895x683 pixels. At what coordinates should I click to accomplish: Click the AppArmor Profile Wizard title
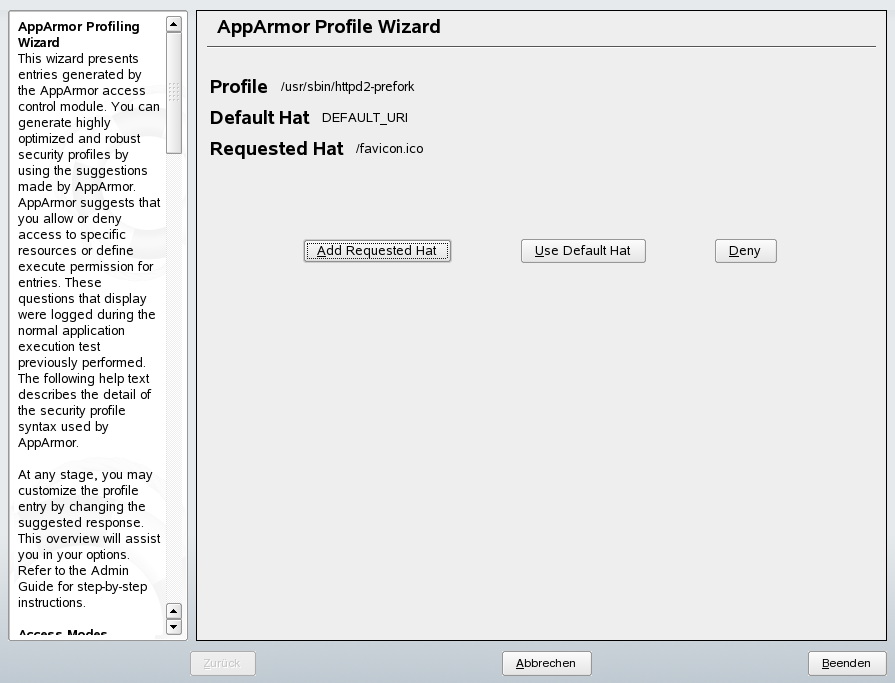329,27
